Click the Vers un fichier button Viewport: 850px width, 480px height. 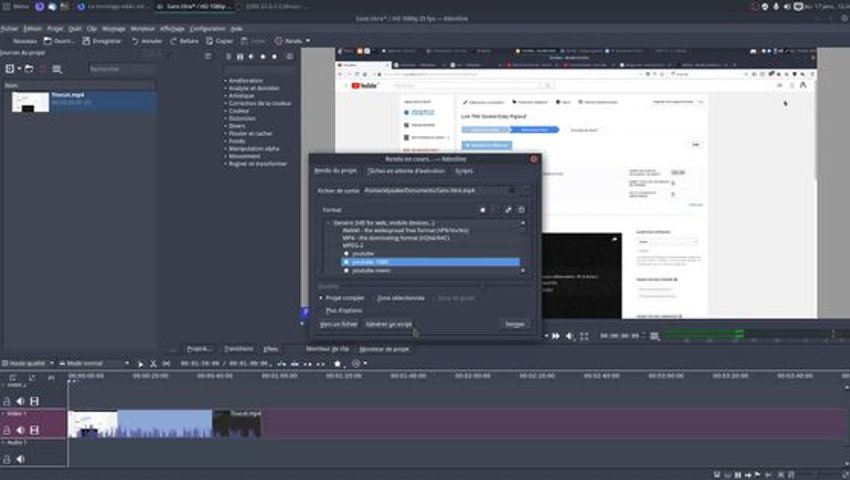click(338, 324)
